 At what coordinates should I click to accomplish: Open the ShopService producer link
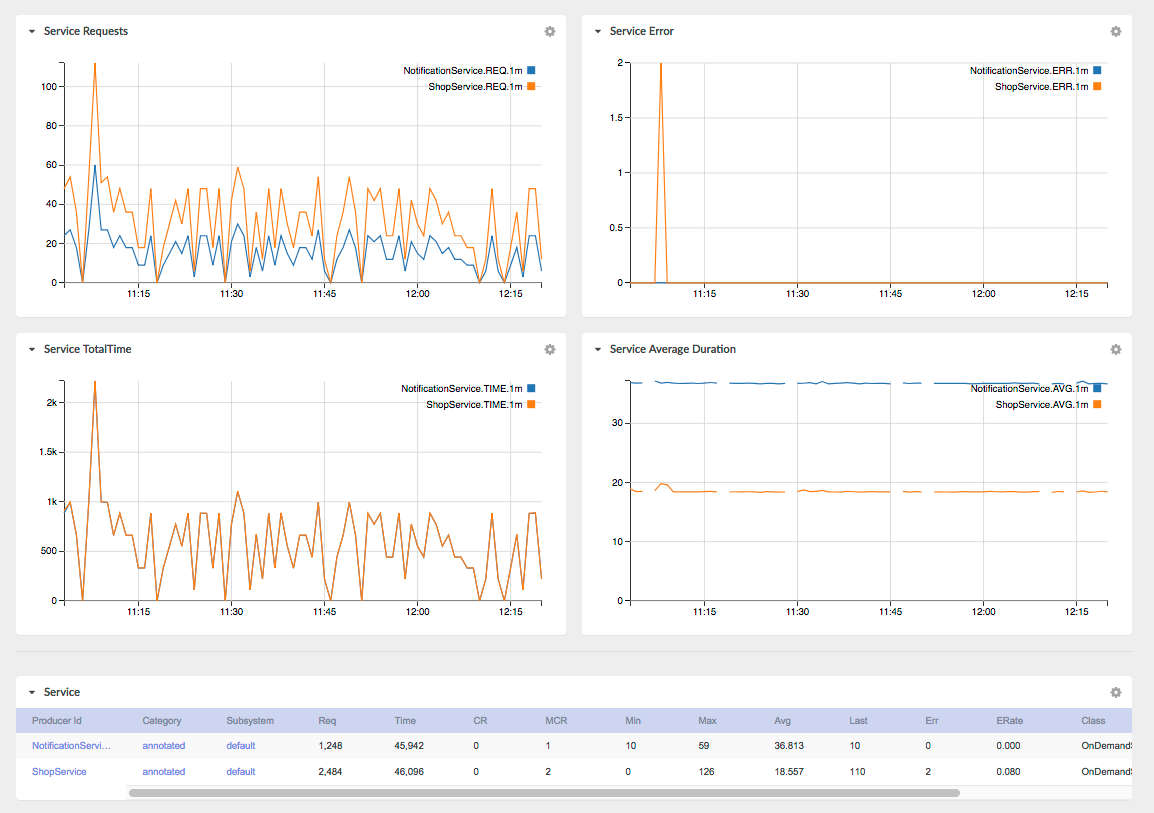[59, 772]
